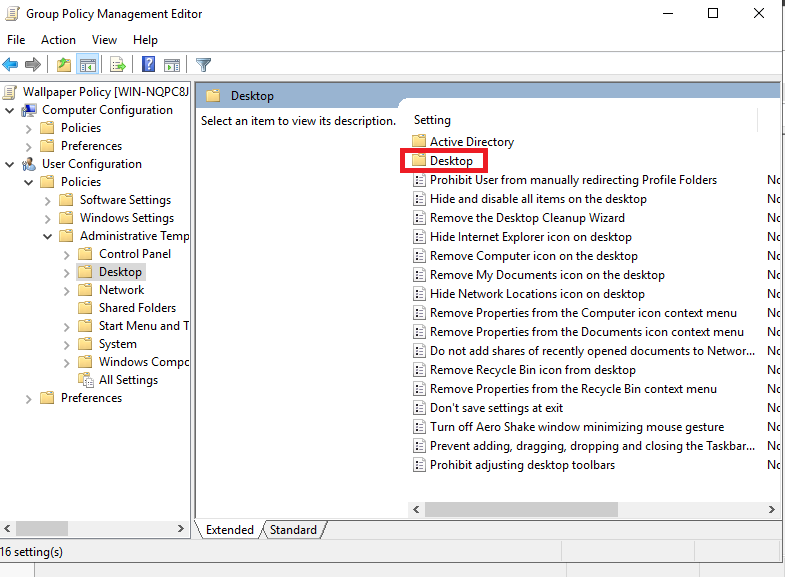Viewport: 785px width, 577px height.
Task: Expand the Desktop tree node
Action: [67, 273]
